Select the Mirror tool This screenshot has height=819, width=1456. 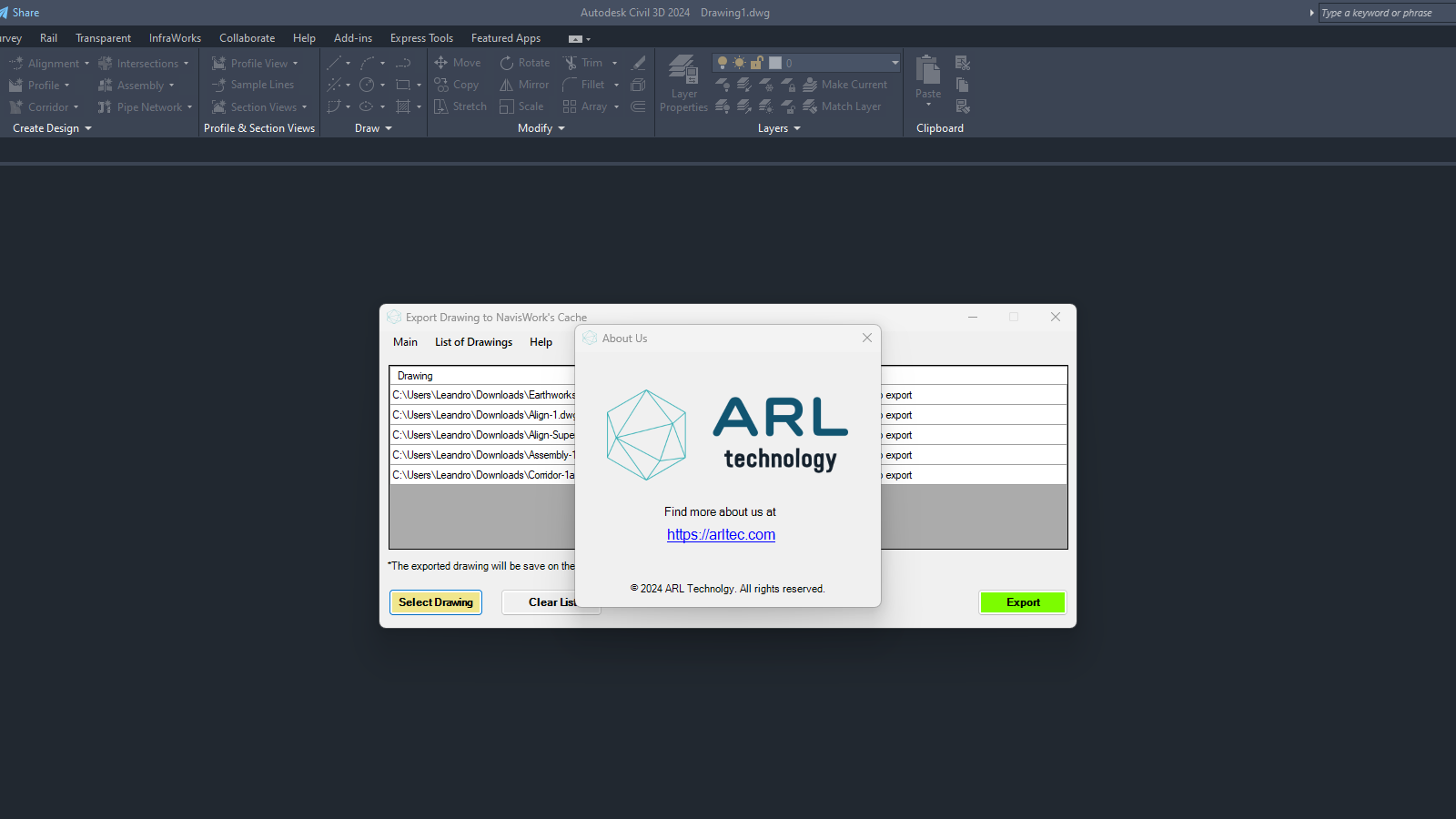click(524, 85)
